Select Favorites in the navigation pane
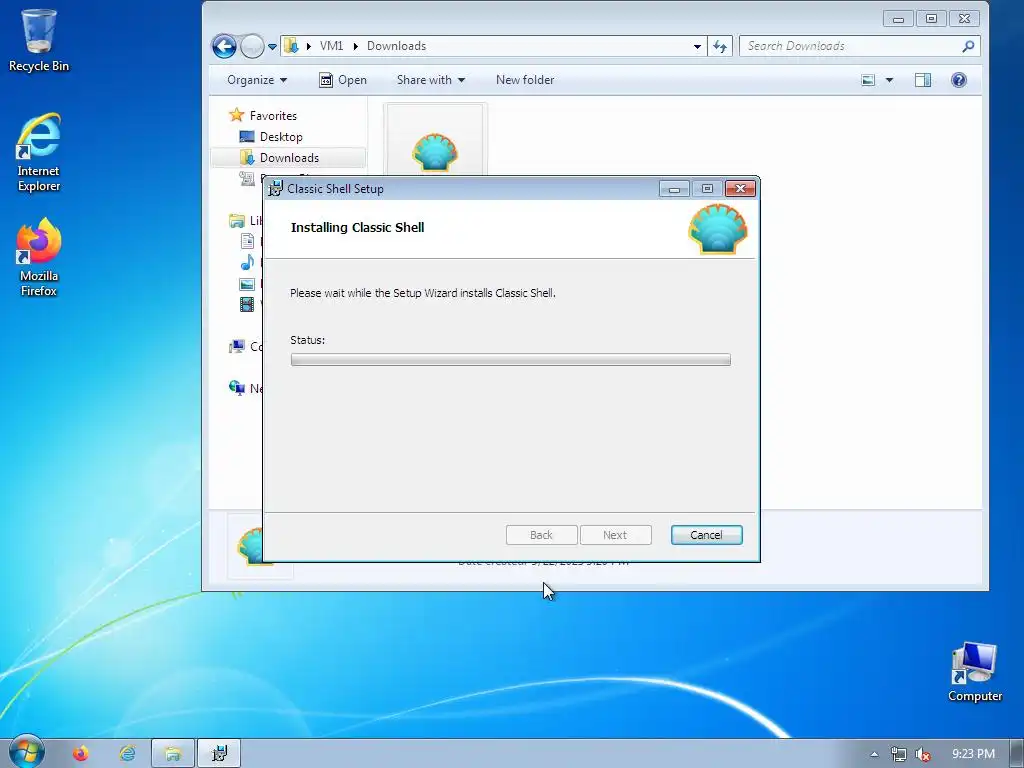The image size is (1024, 768). pos(273,116)
